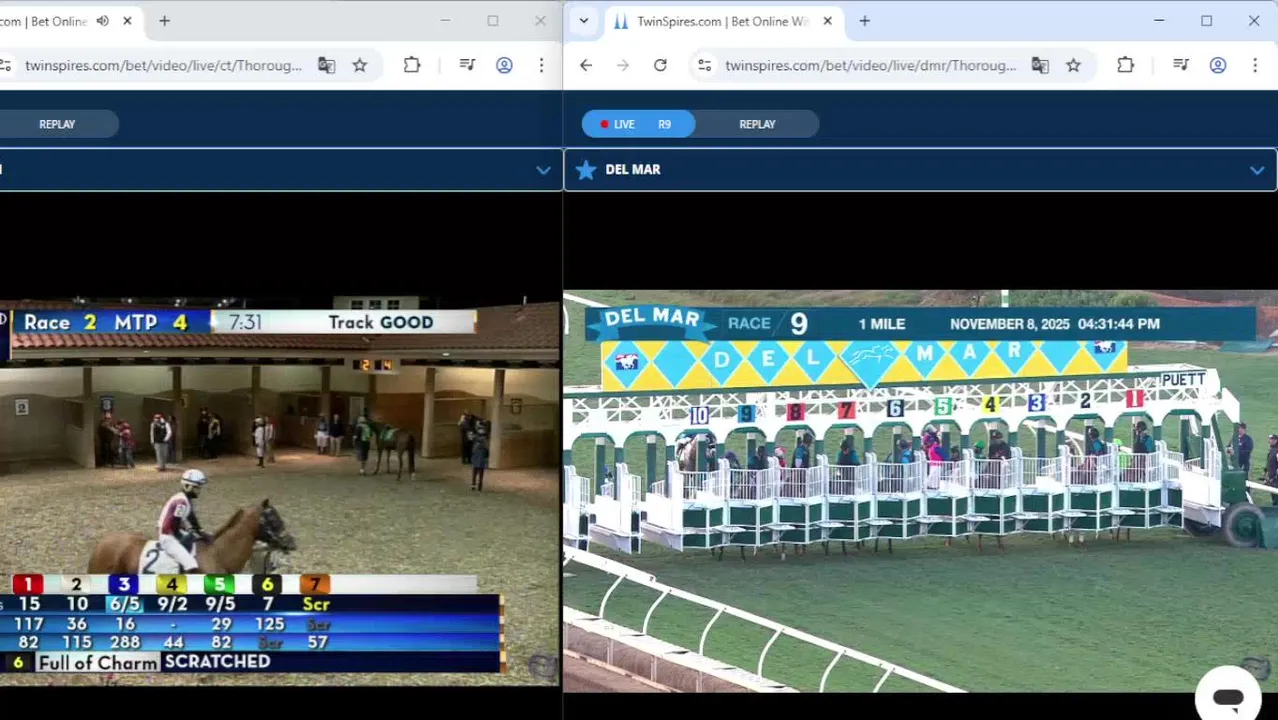Go back in the right browser window
This screenshot has width=1278, height=720.
click(586, 65)
